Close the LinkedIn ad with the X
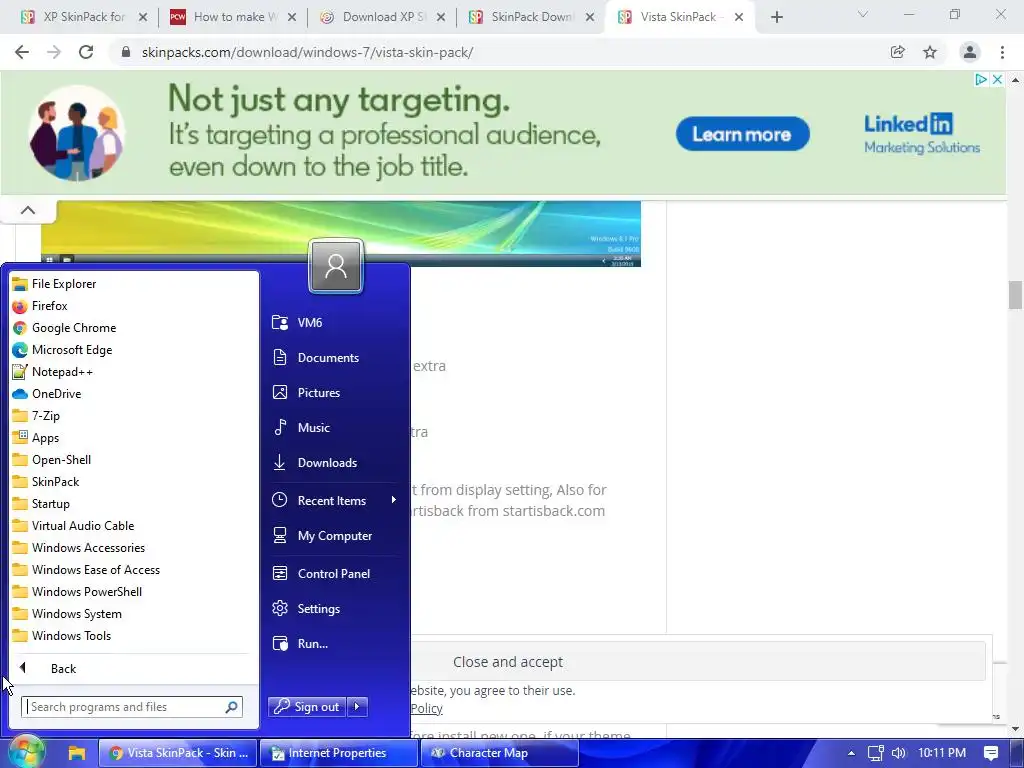The image size is (1024, 768). [x=997, y=80]
